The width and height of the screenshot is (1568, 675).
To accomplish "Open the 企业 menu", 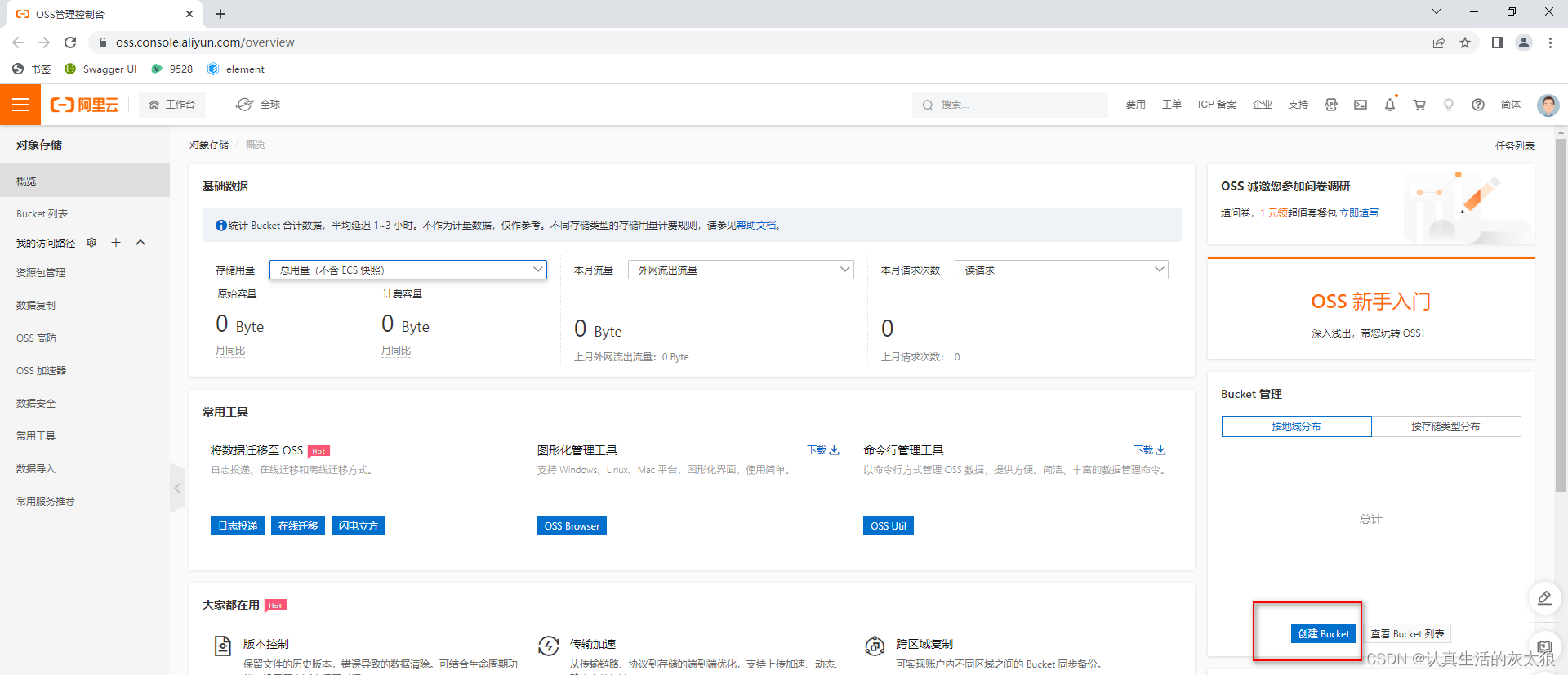I will tap(1263, 105).
